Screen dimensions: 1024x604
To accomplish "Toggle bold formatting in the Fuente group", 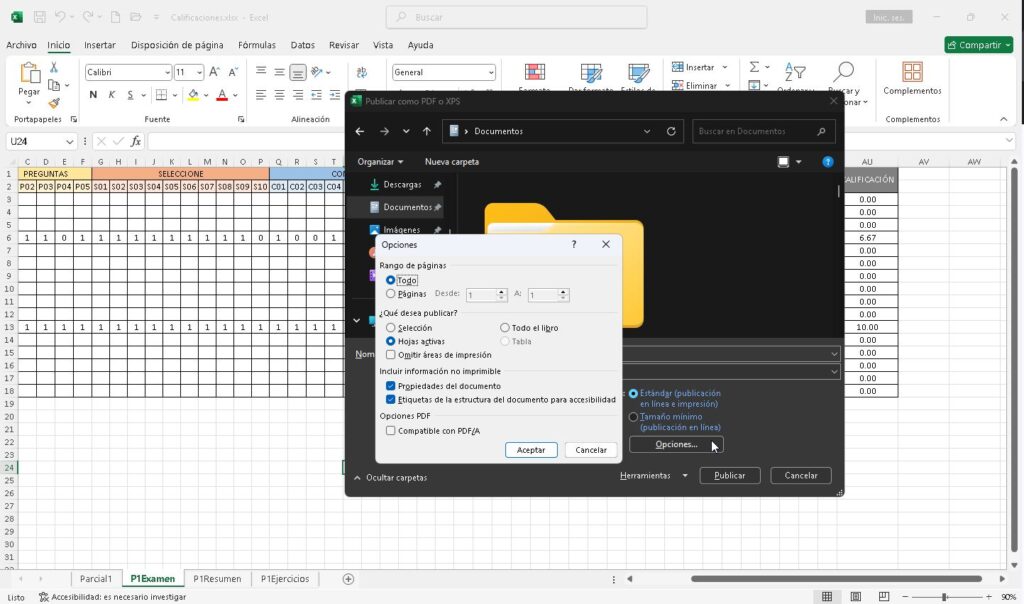I will (x=93, y=95).
